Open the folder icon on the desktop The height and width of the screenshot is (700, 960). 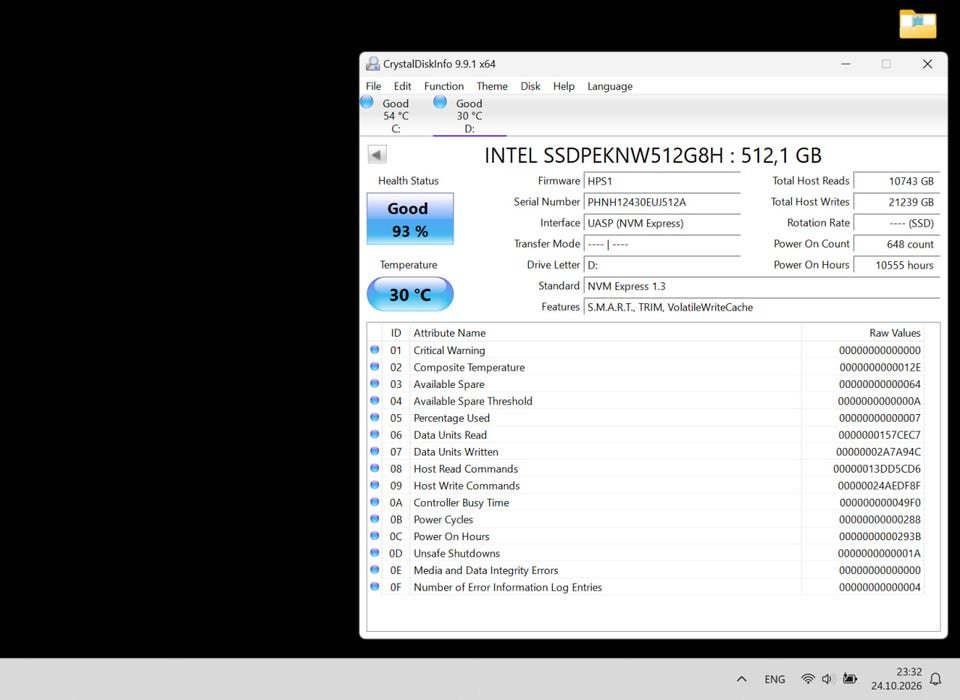coord(917,24)
